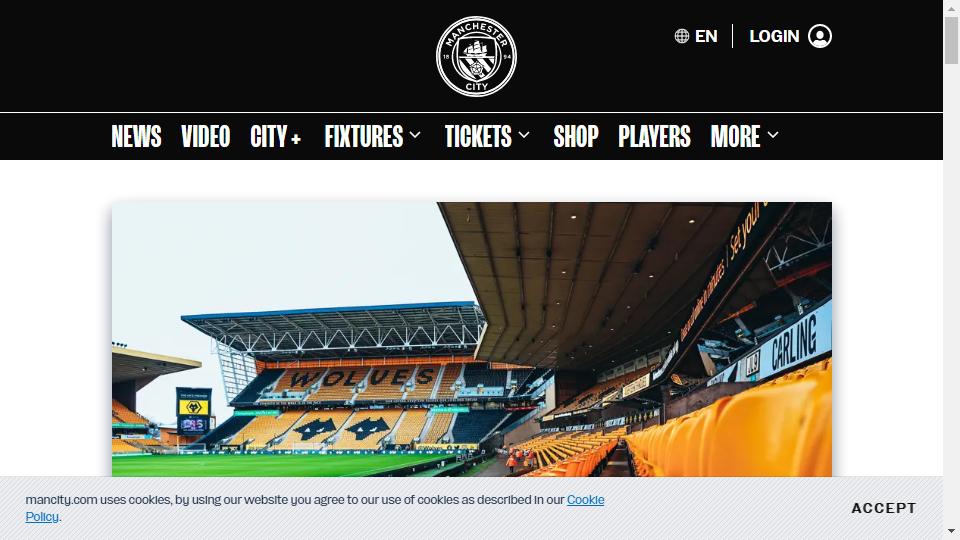Expand the MORE menu chevron
The height and width of the screenshot is (540, 960).
tap(773, 135)
